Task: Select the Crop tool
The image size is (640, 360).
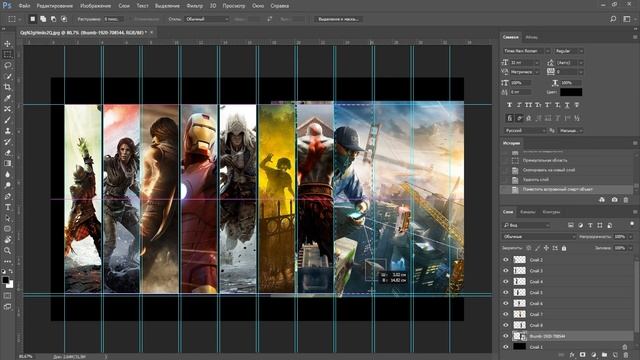Action: point(7,87)
